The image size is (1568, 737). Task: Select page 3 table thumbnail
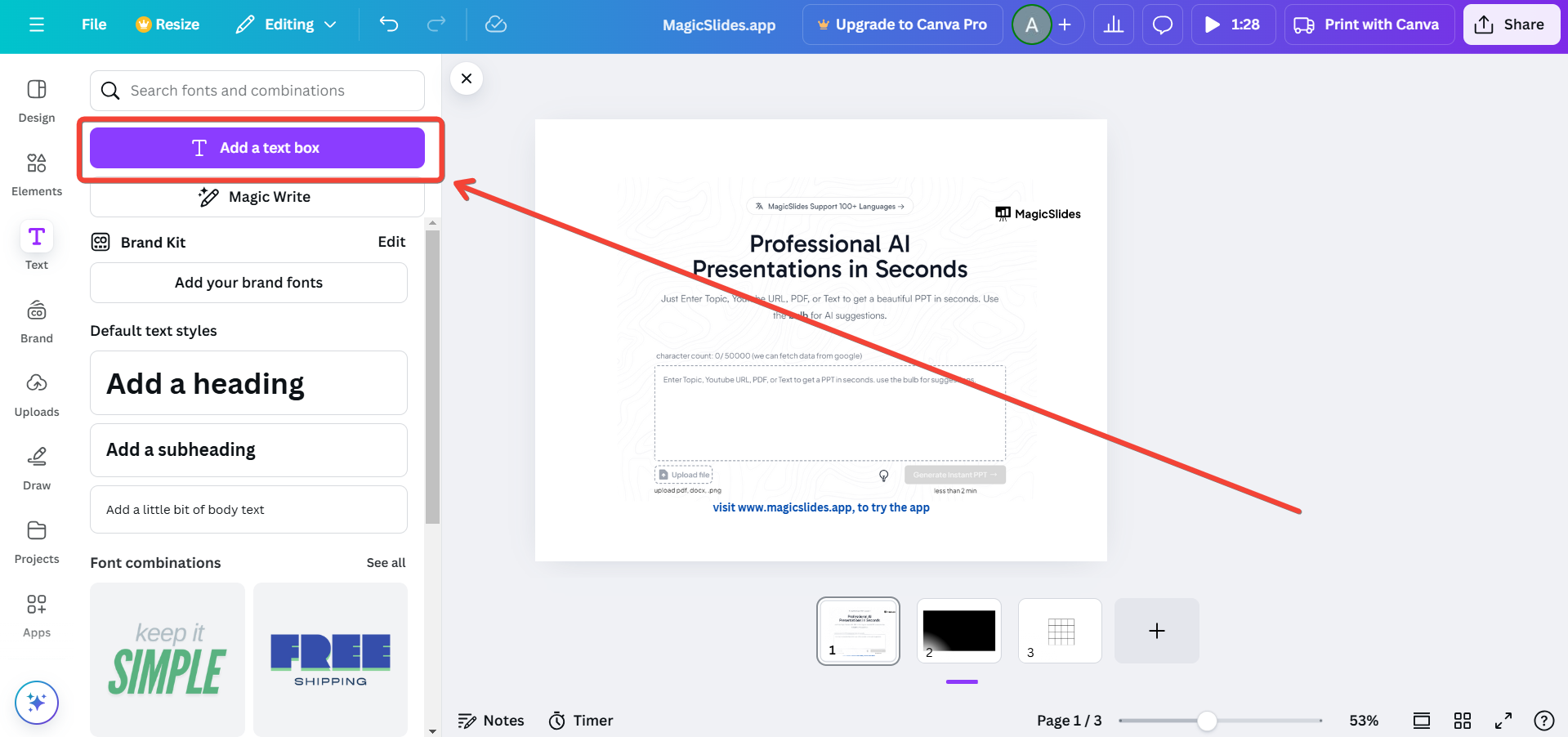(x=1060, y=631)
